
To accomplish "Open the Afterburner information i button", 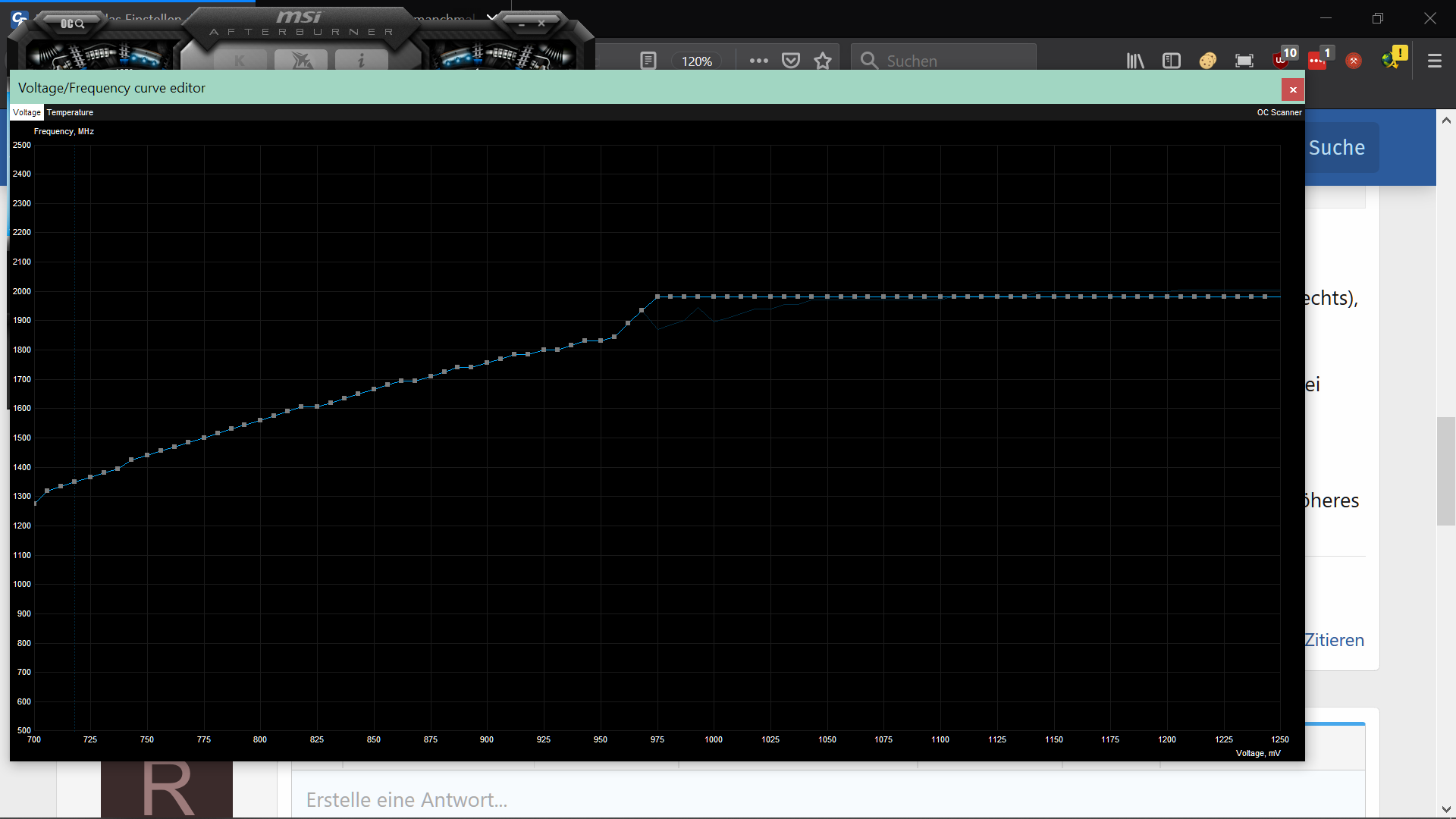I will [361, 61].
